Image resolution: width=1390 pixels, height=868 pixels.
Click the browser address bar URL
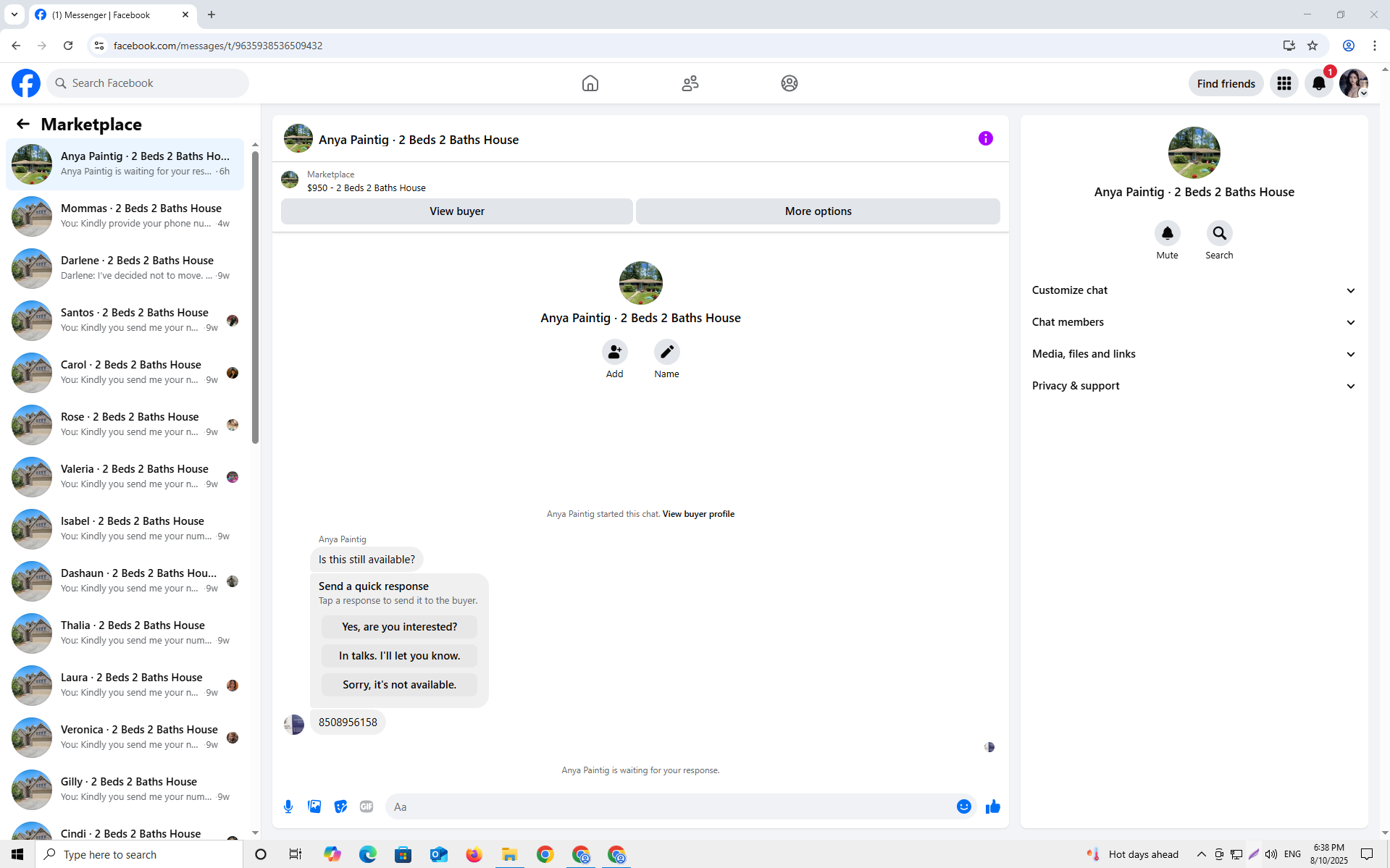[x=218, y=46]
